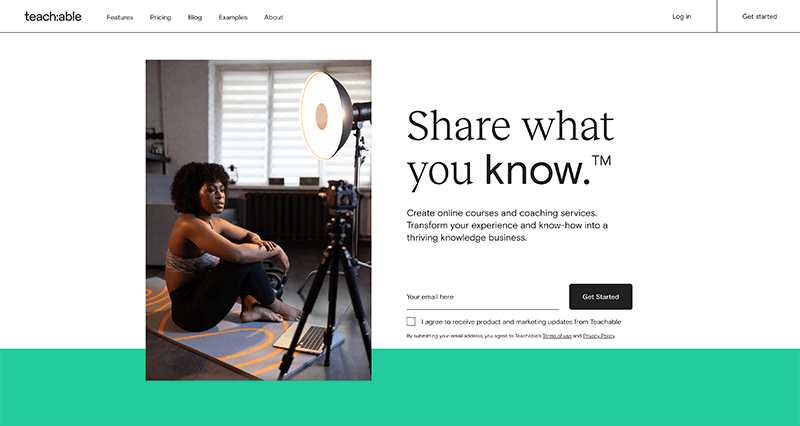Tick the marketing updates checkbox

click(x=411, y=321)
